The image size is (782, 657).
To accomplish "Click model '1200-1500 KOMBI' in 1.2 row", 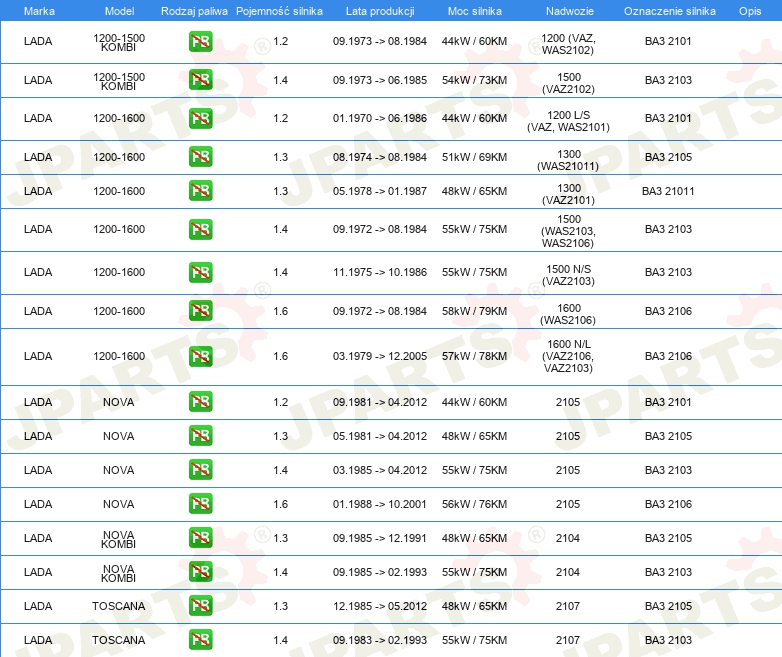I will 119,42.
